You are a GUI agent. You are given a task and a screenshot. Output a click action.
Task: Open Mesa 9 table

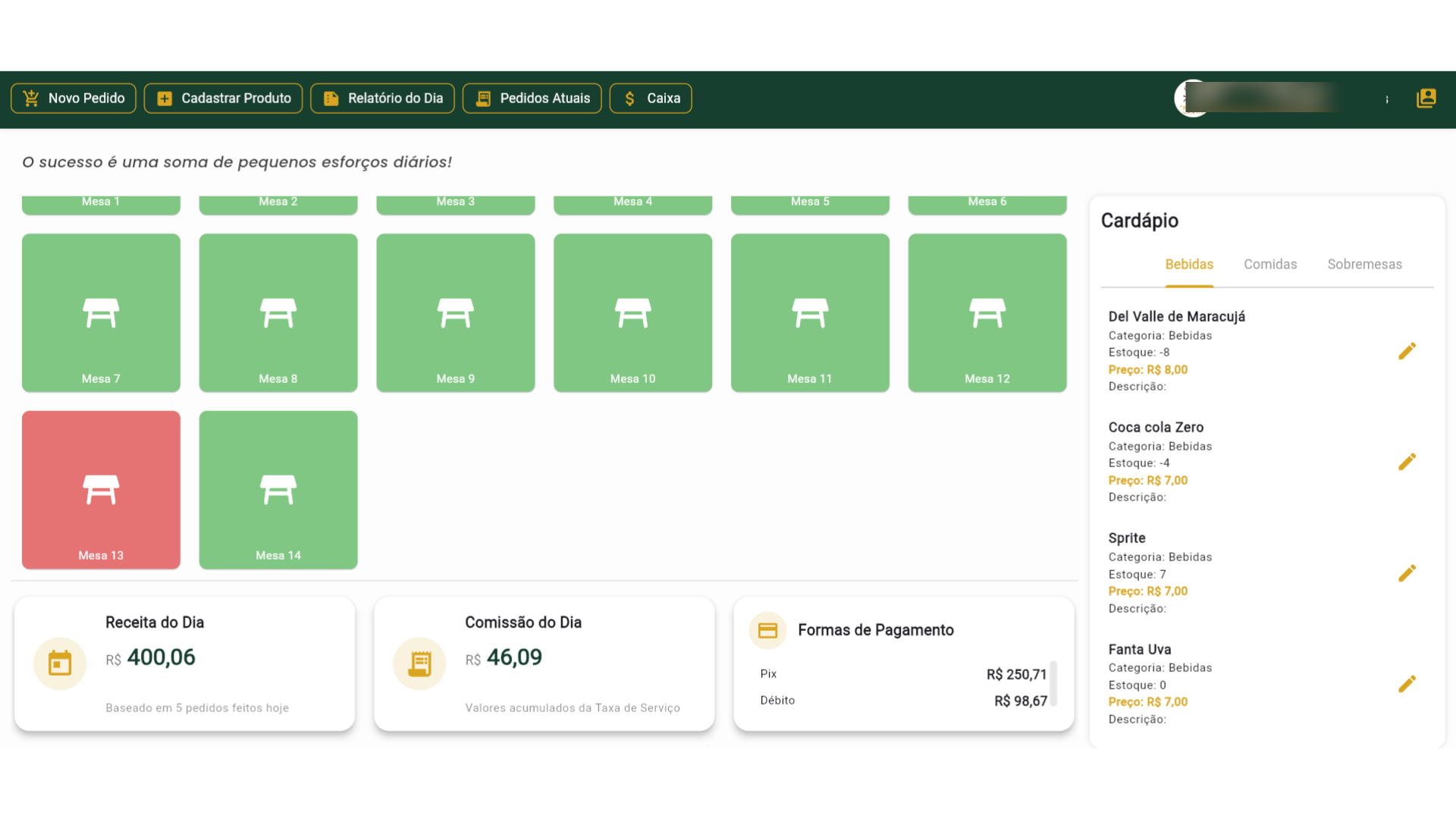pyautogui.click(x=455, y=312)
